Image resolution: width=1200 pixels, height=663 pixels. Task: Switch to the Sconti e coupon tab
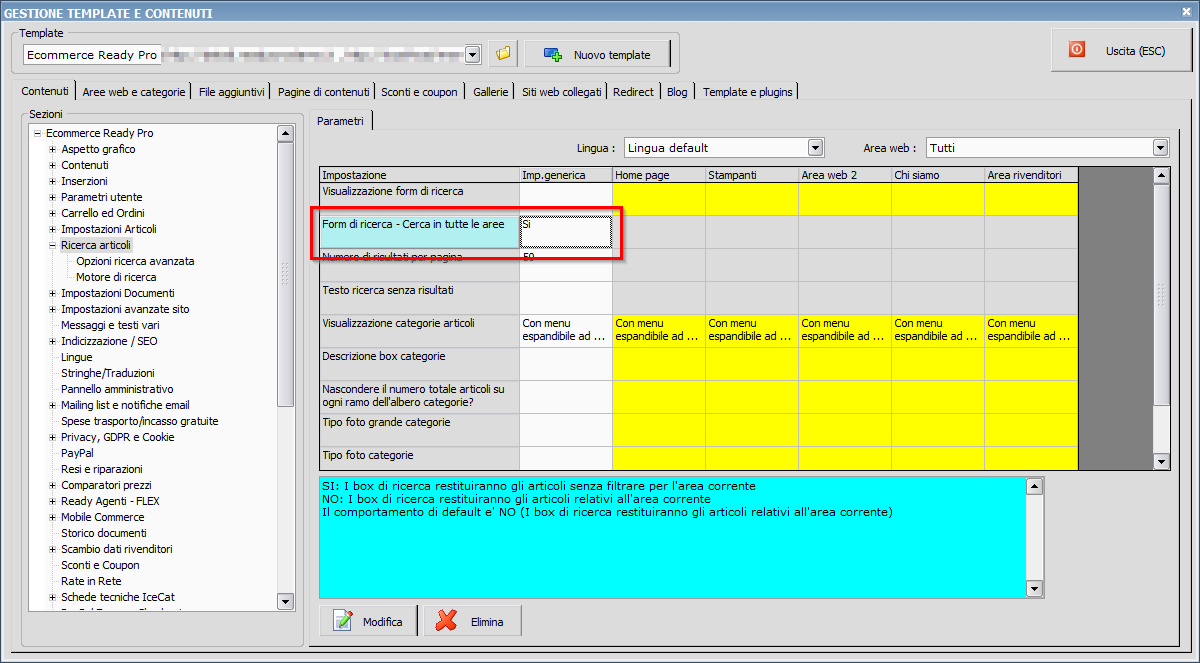419,92
